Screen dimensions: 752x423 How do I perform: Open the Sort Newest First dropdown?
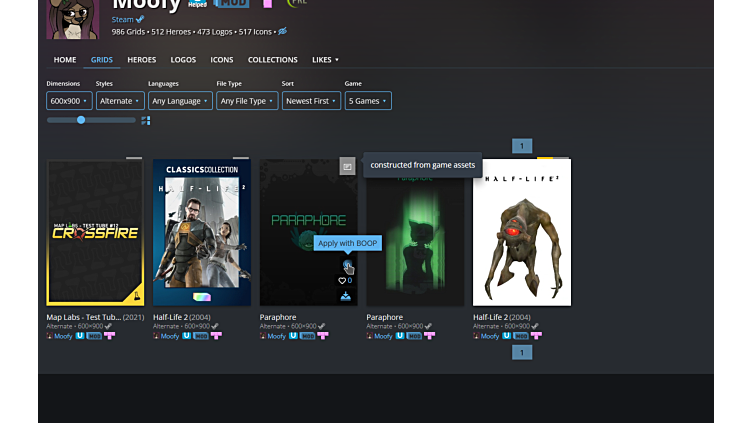(x=310, y=101)
